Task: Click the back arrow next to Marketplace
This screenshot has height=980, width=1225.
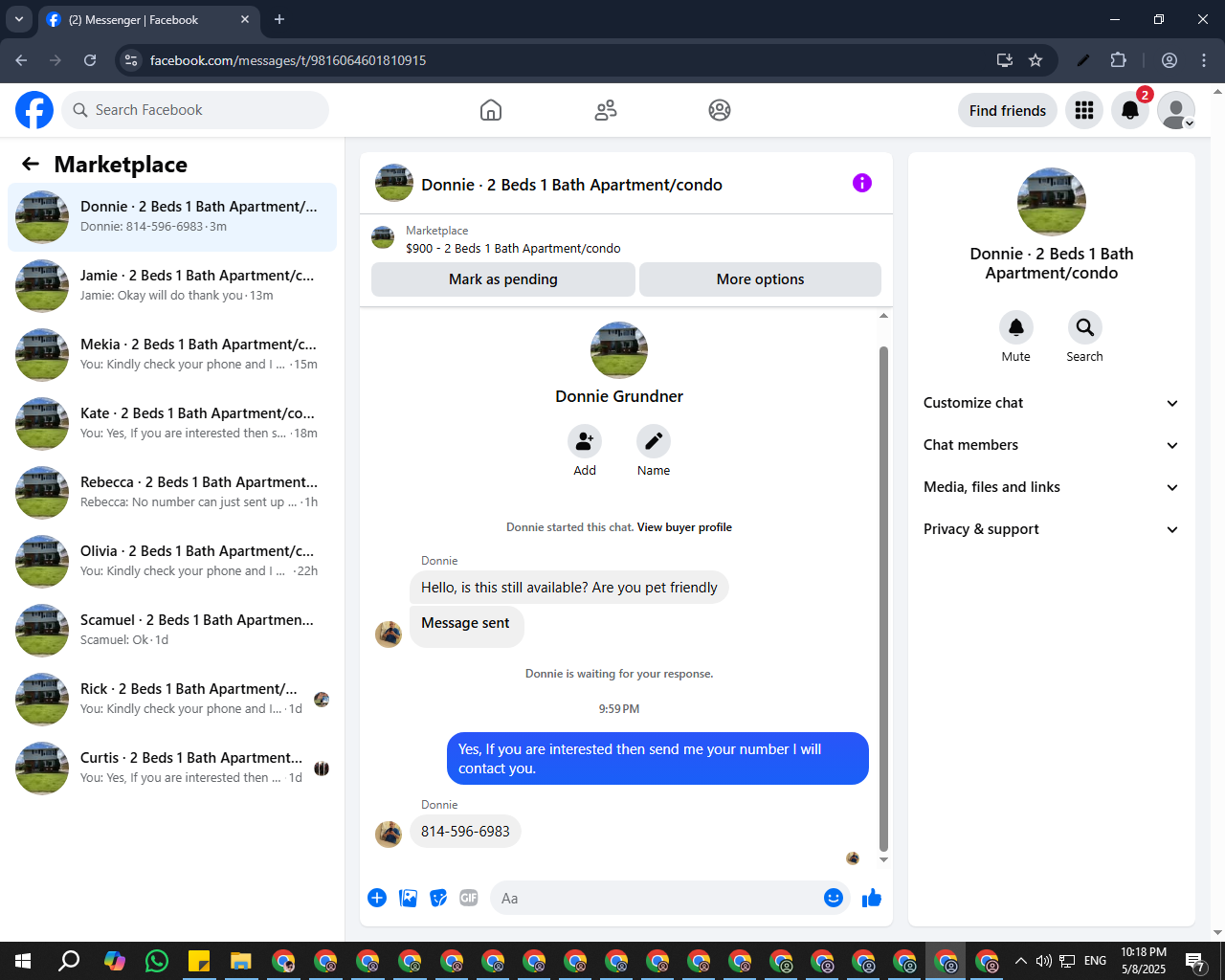Action: click(x=31, y=164)
